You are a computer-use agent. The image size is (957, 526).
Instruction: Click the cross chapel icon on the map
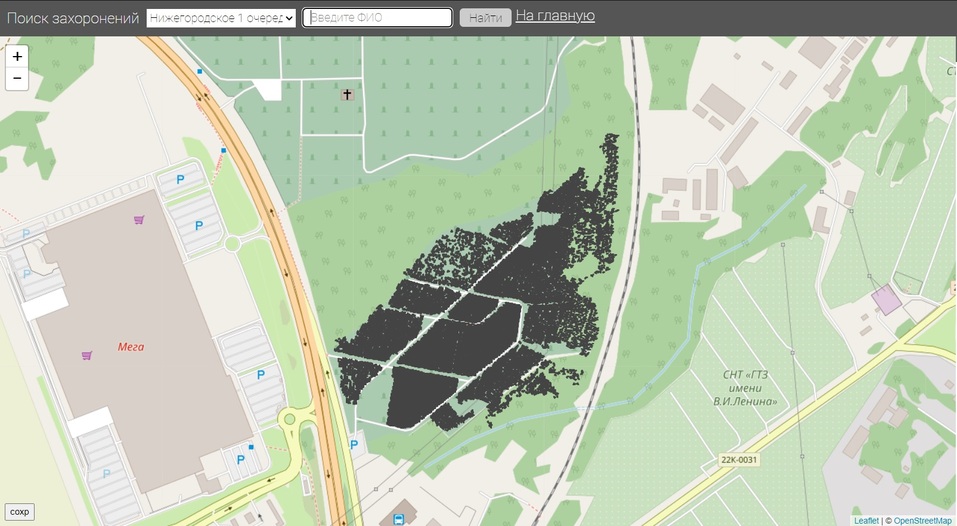[x=348, y=95]
